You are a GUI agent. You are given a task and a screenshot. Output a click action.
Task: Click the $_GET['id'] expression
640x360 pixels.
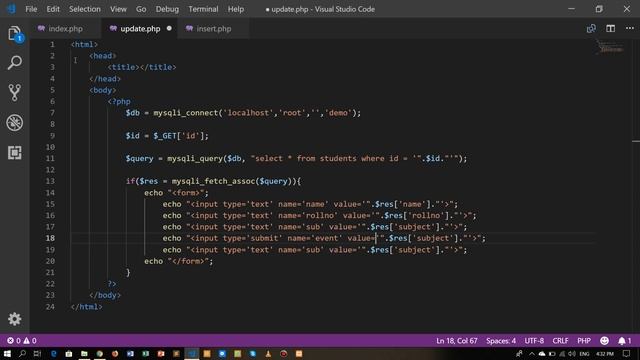[x=178, y=136]
